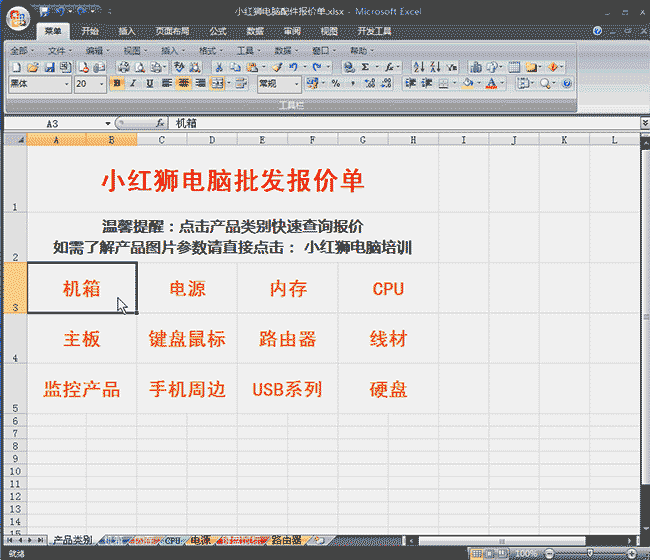This screenshot has height=560, width=650.
Task: Switch to Normal view in status bar
Action: point(476,553)
